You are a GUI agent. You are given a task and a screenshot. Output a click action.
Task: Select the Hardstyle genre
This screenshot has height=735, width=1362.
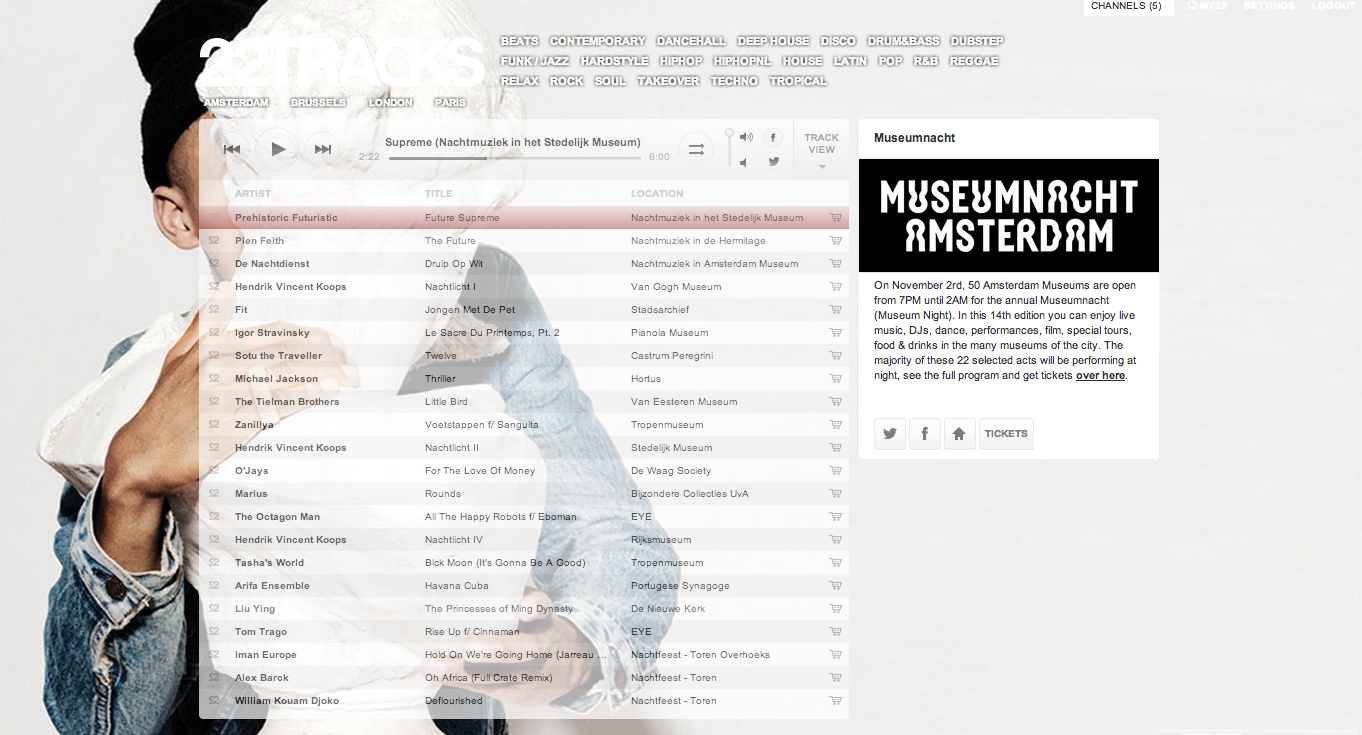tap(615, 61)
